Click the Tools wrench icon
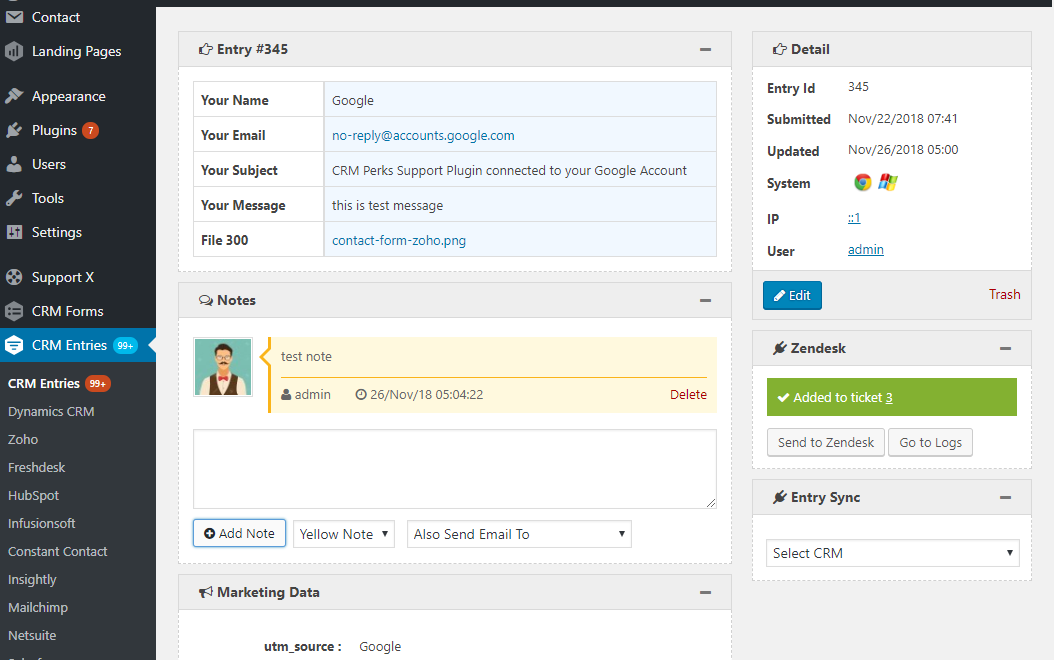The width and height of the screenshot is (1054, 660). (x=14, y=198)
